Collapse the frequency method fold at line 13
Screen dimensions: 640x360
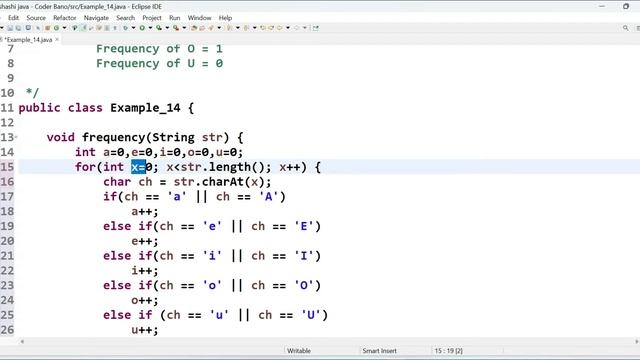click(x=16, y=138)
